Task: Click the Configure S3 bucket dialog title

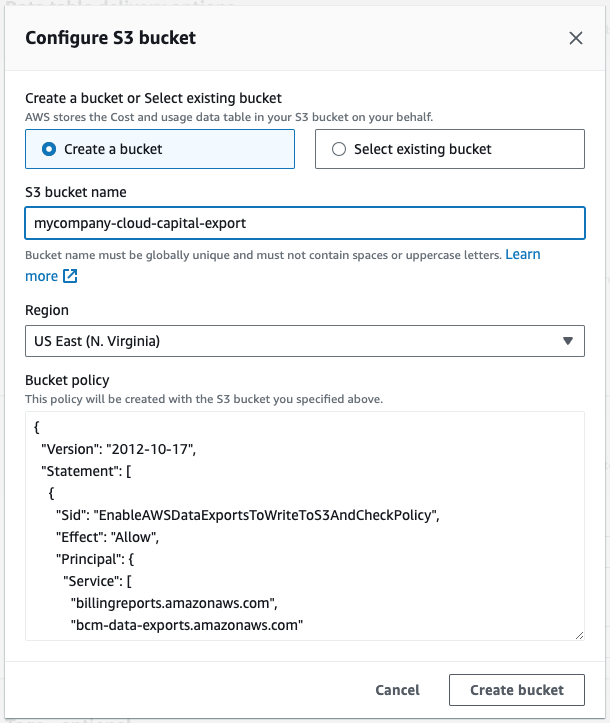Action: (110, 38)
